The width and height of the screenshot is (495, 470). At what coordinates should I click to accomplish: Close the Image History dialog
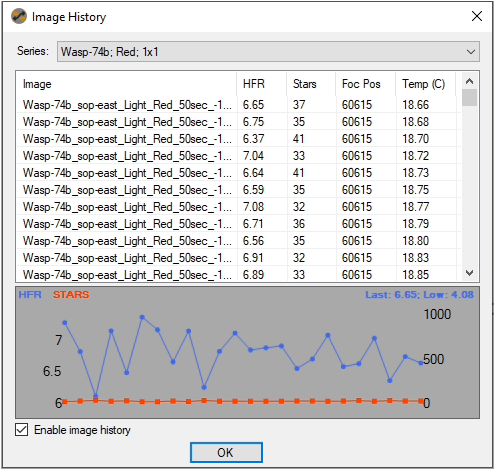[477, 16]
